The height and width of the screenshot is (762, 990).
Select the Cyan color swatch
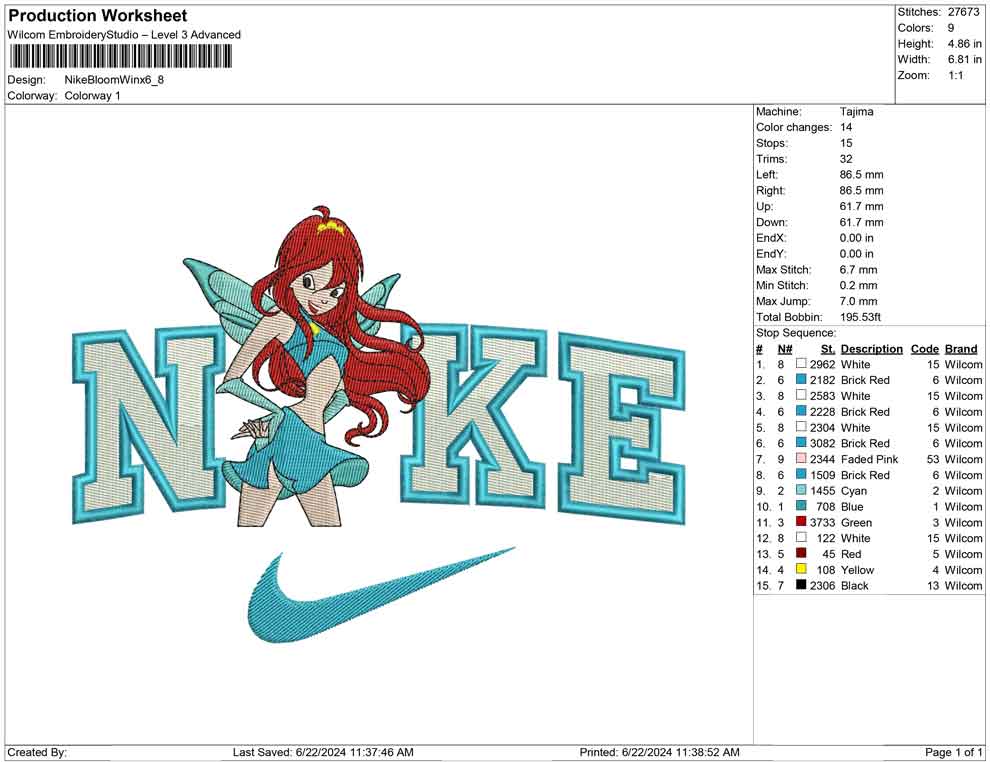click(801, 490)
